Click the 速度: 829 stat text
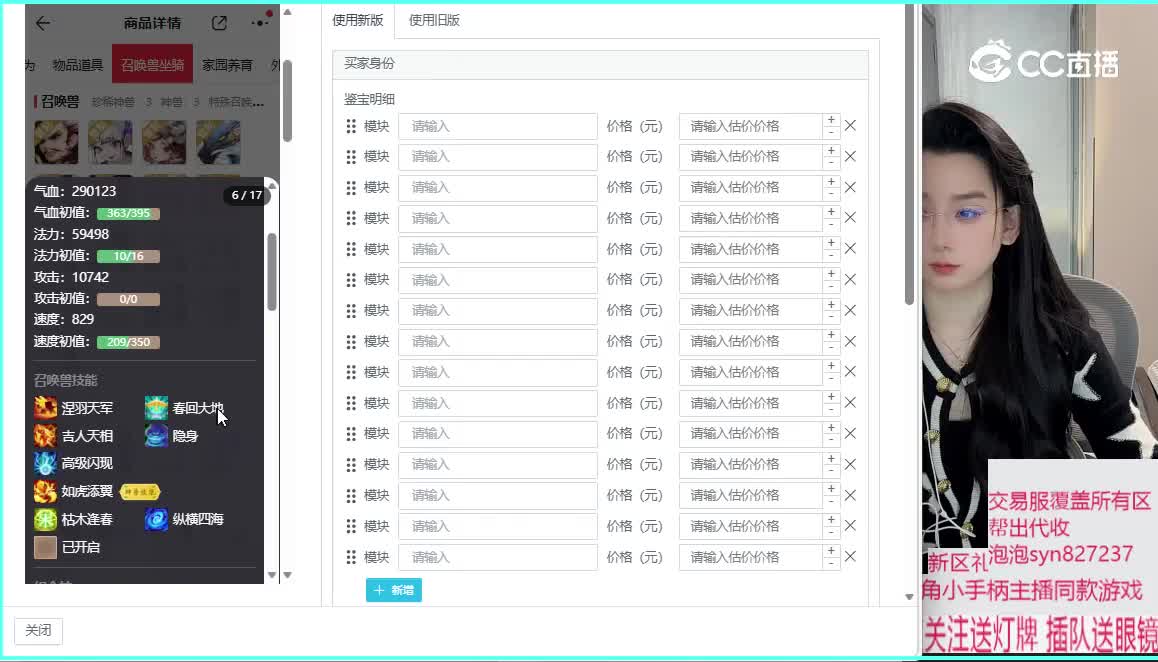Viewport: 1158px width, 662px height. (64, 319)
